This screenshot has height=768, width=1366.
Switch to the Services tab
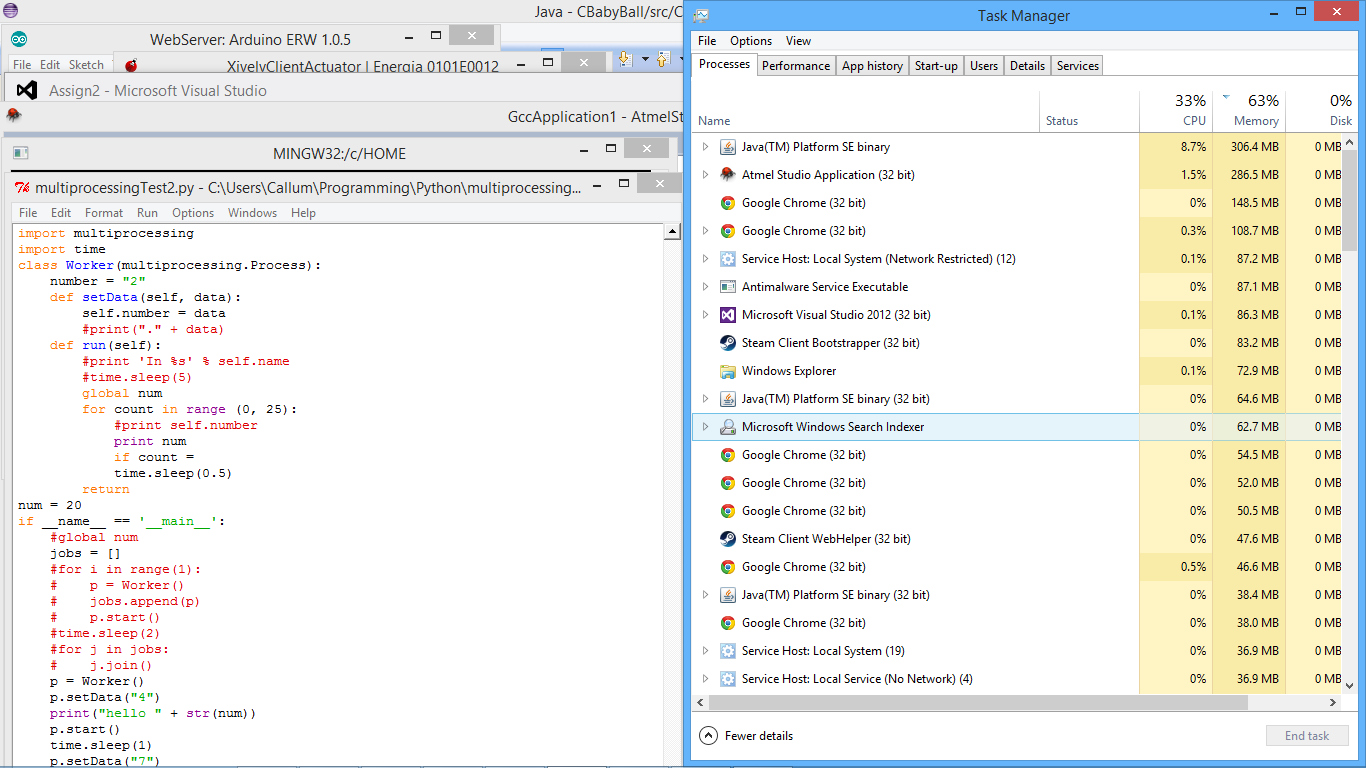(x=1078, y=66)
